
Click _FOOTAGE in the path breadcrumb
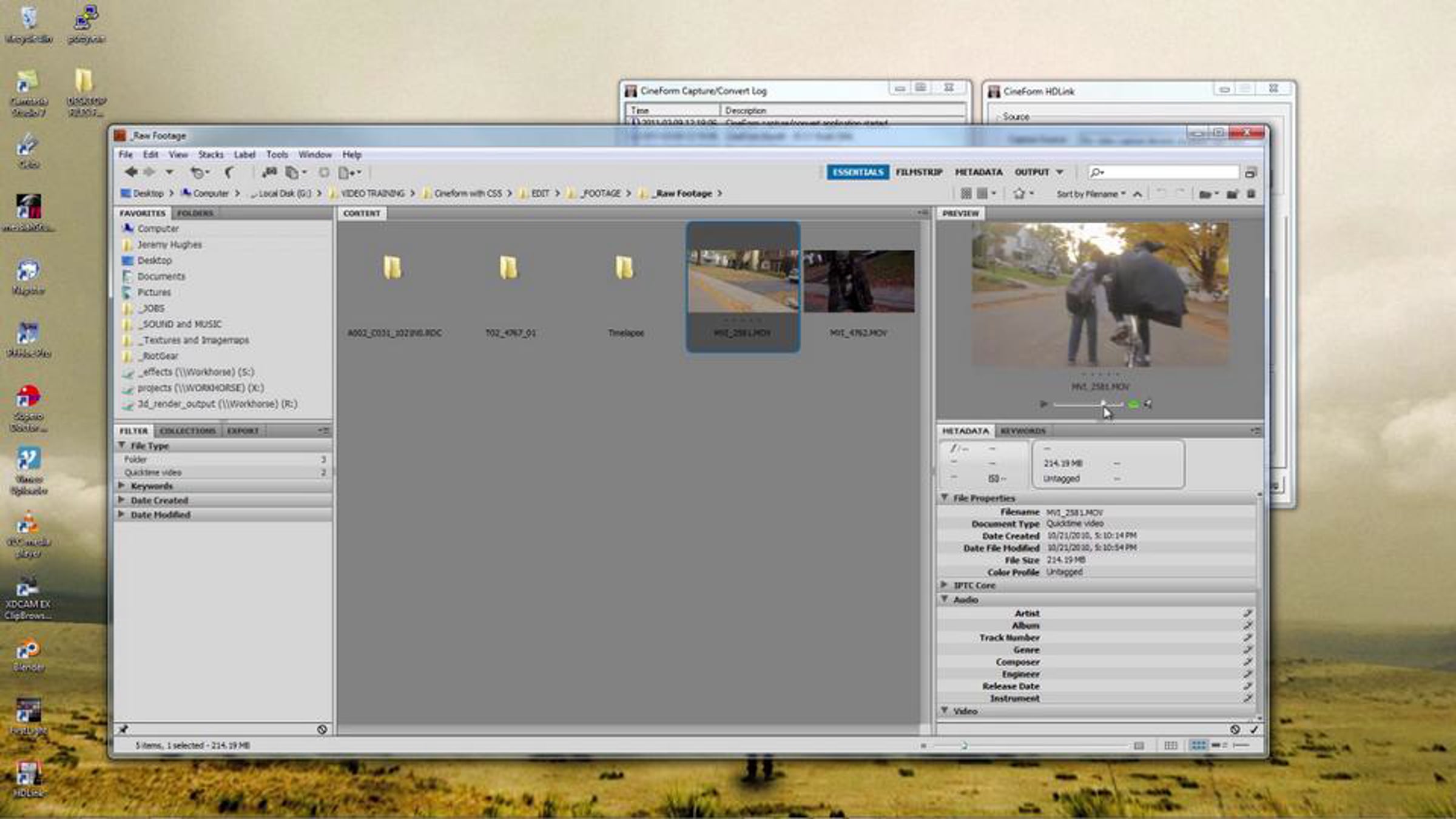600,194
